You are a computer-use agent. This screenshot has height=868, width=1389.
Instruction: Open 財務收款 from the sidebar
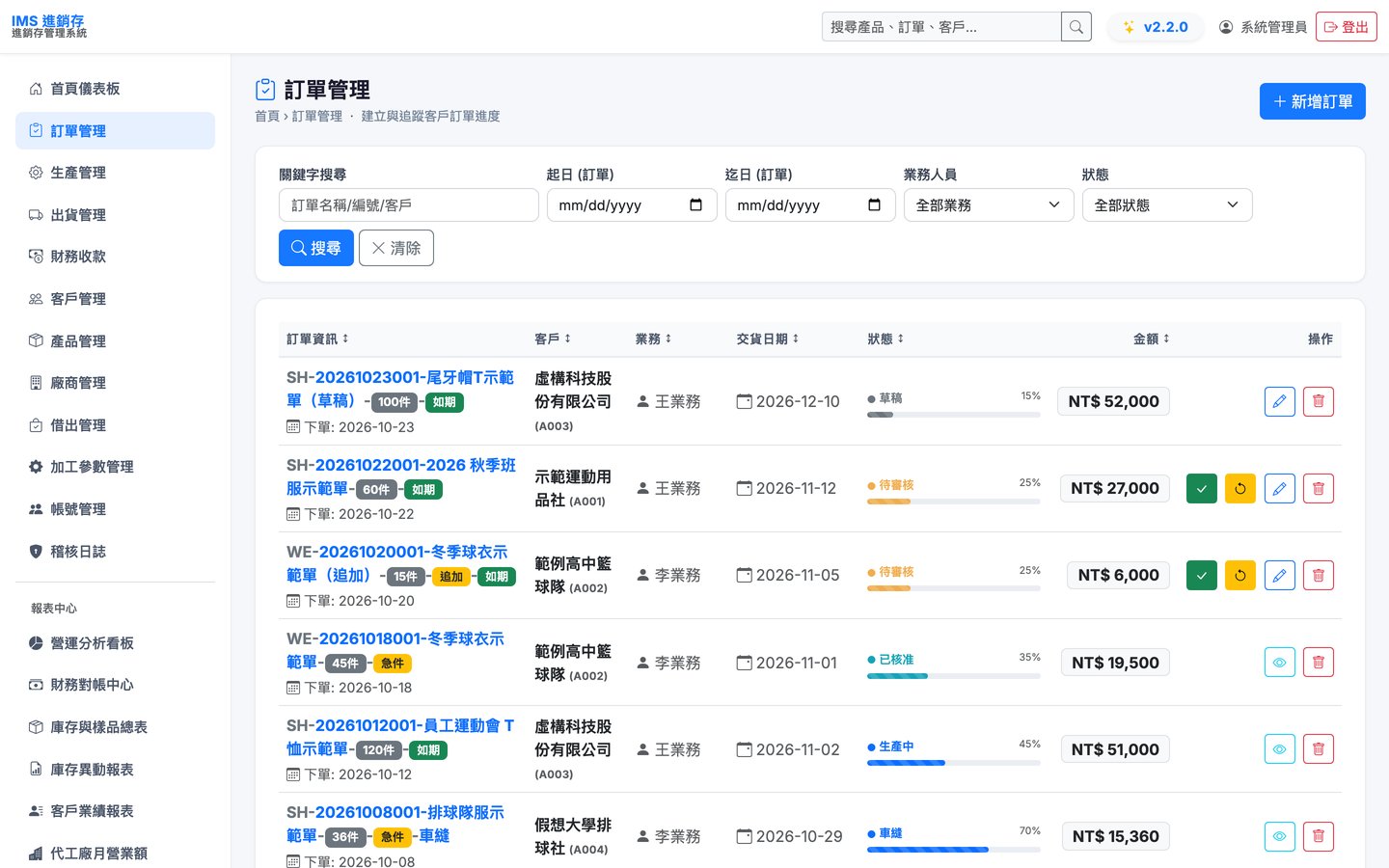click(x=115, y=257)
